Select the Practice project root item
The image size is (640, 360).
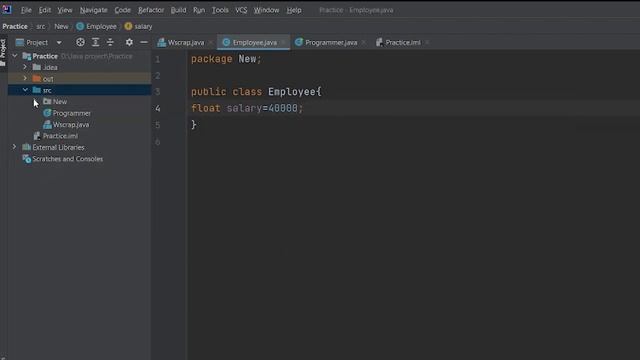pos(79,56)
